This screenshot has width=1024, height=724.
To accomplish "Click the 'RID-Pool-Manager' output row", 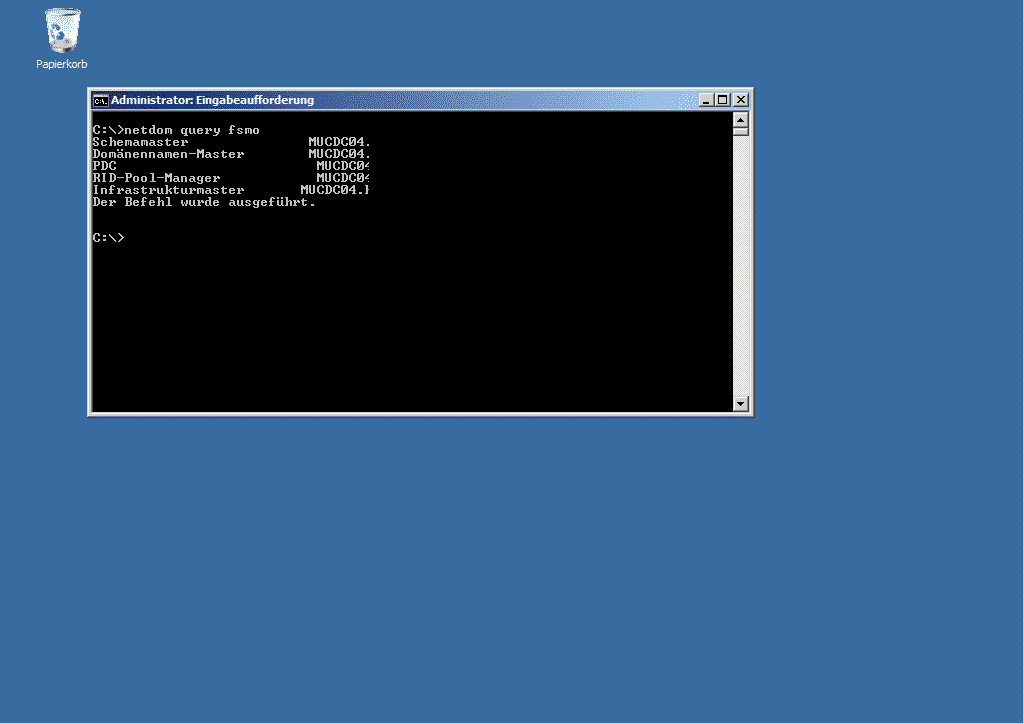I will pyautogui.click(x=231, y=178).
